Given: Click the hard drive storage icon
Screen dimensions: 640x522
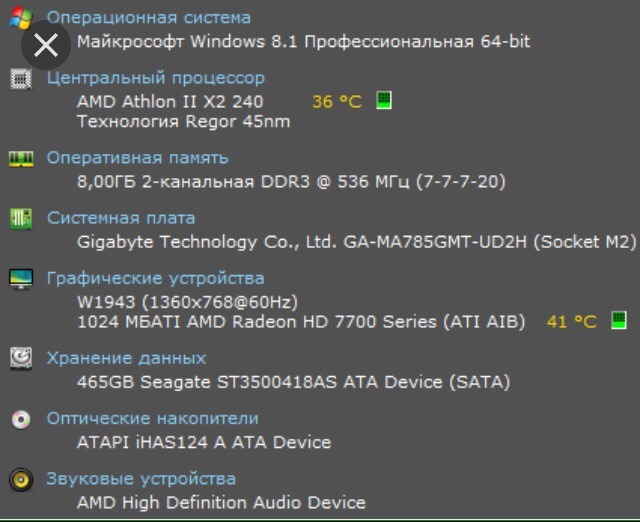Looking at the screenshot, I should (x=20, y=358).
